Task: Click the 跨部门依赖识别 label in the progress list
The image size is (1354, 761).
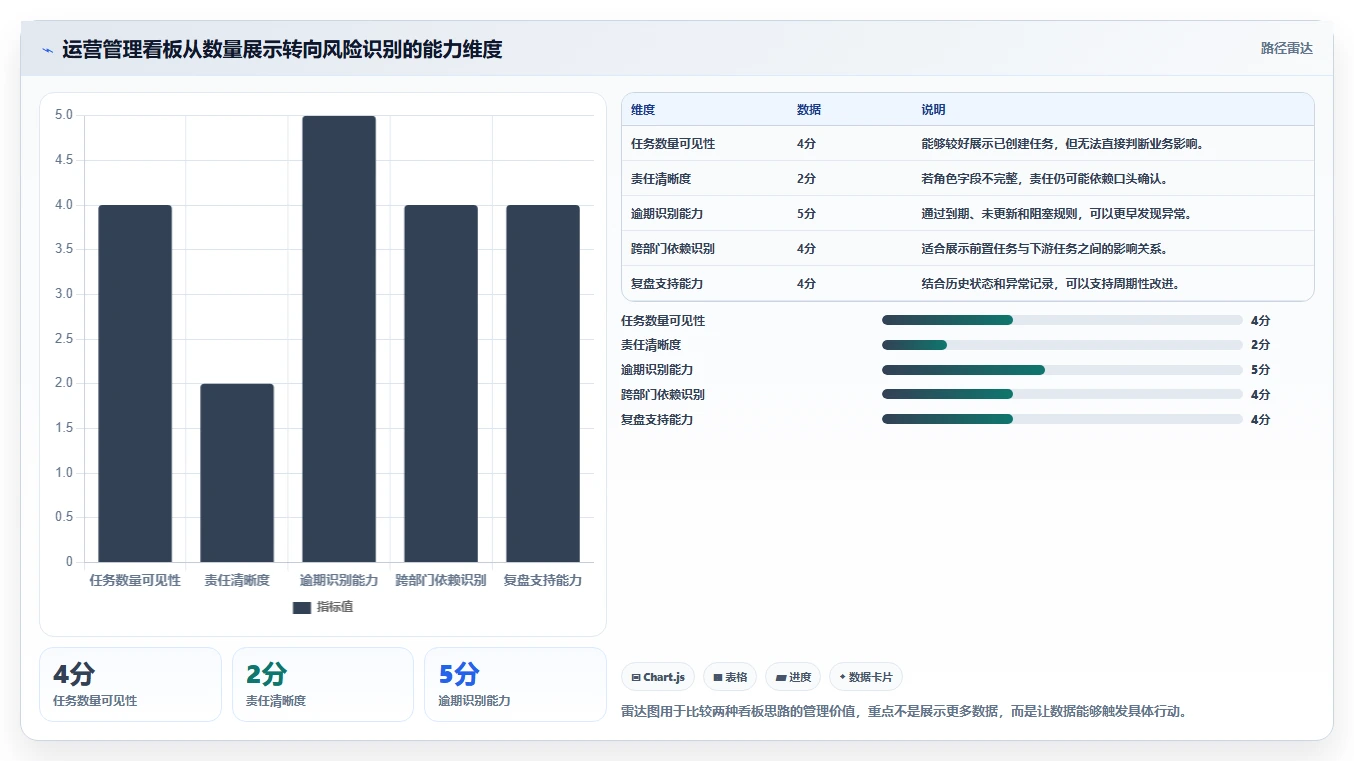Action: coord(663,395)
